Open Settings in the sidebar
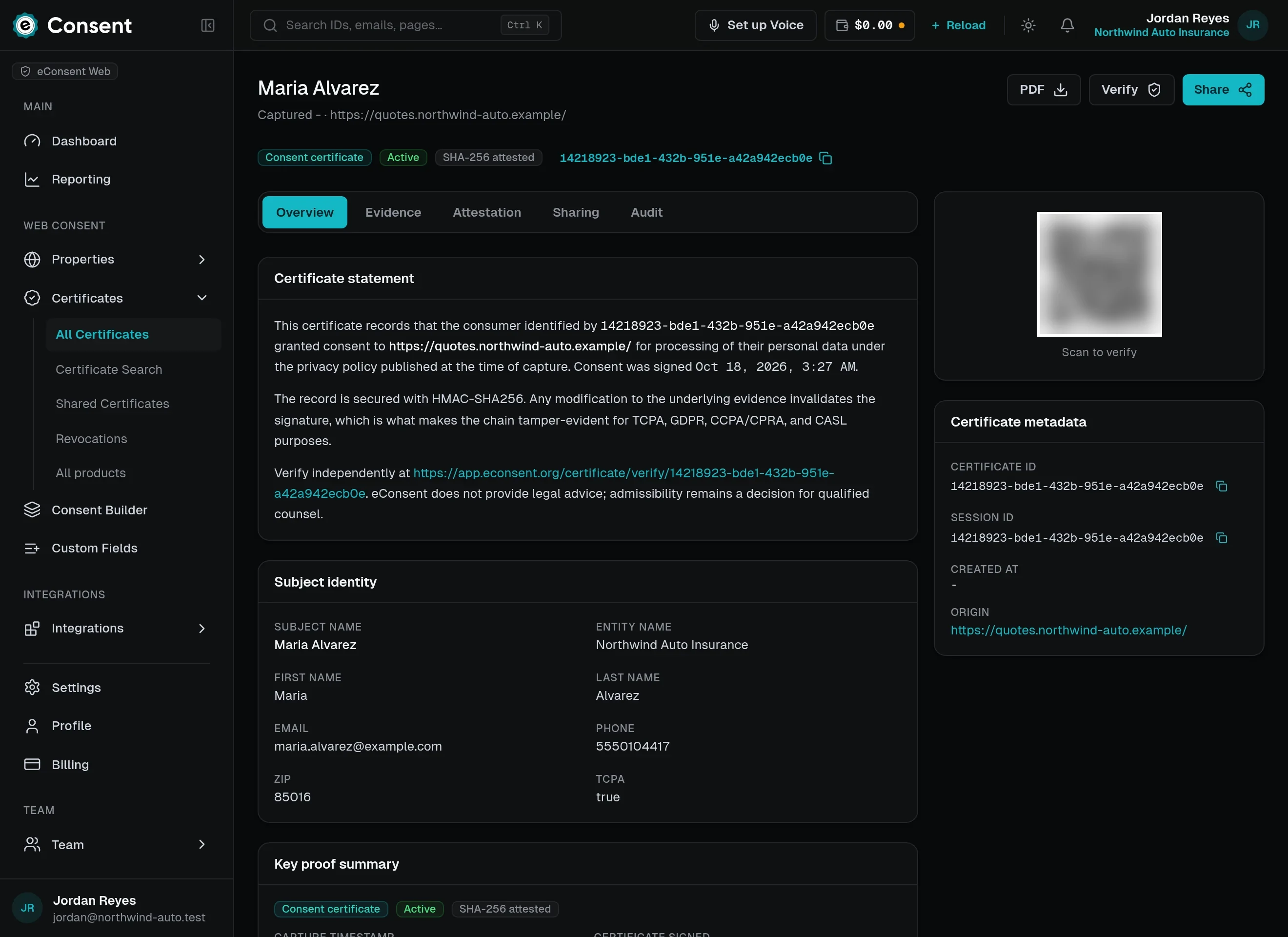 click(117, 688)
